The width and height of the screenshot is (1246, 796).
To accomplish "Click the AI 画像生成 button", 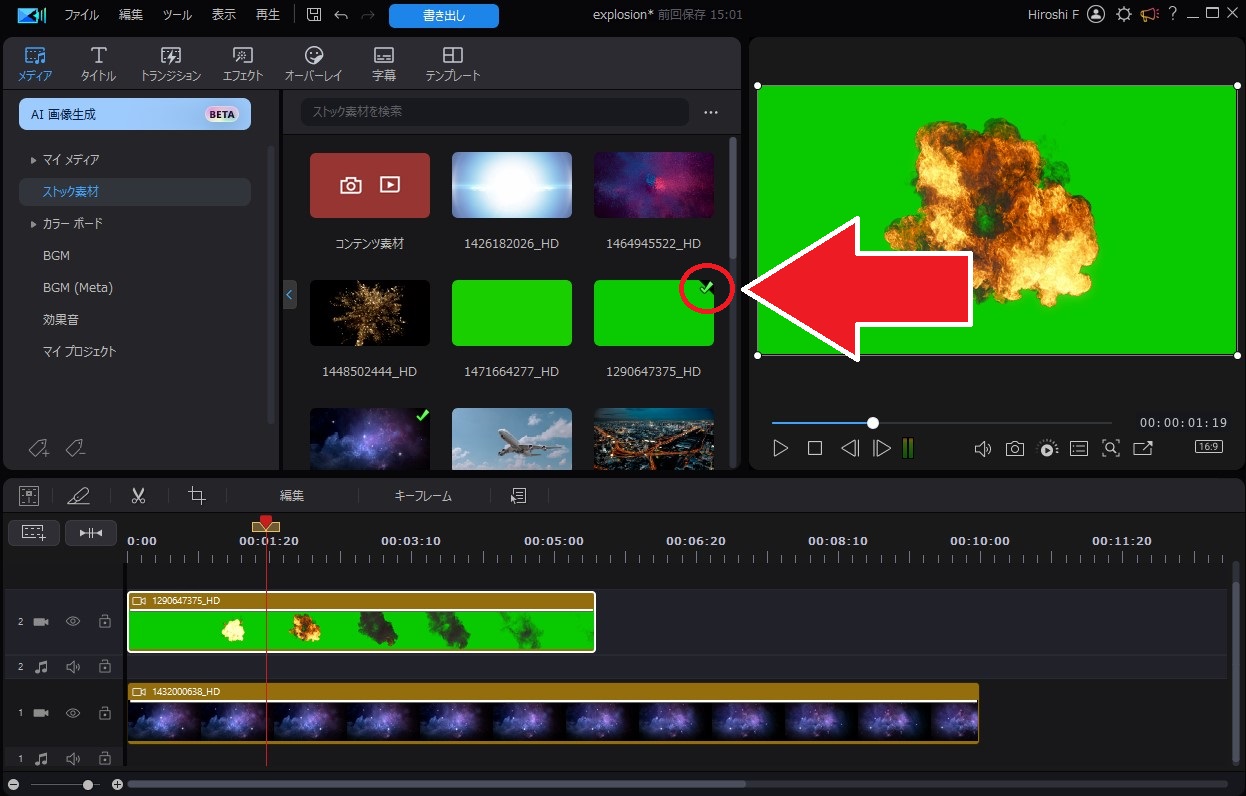I will pyautogui.click(x=134, y=114).
